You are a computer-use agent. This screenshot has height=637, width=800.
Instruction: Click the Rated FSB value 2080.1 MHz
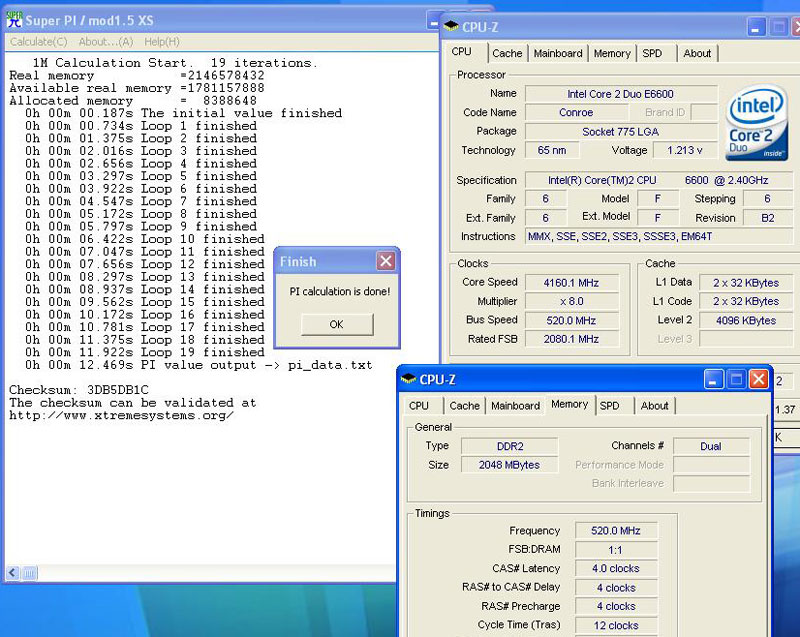(571, 339)
